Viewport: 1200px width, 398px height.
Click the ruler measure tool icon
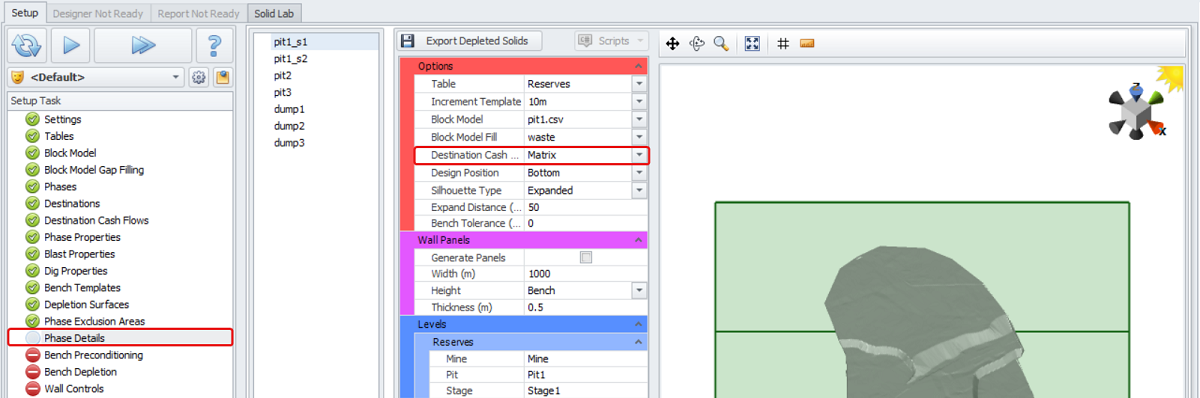[807, 44]
